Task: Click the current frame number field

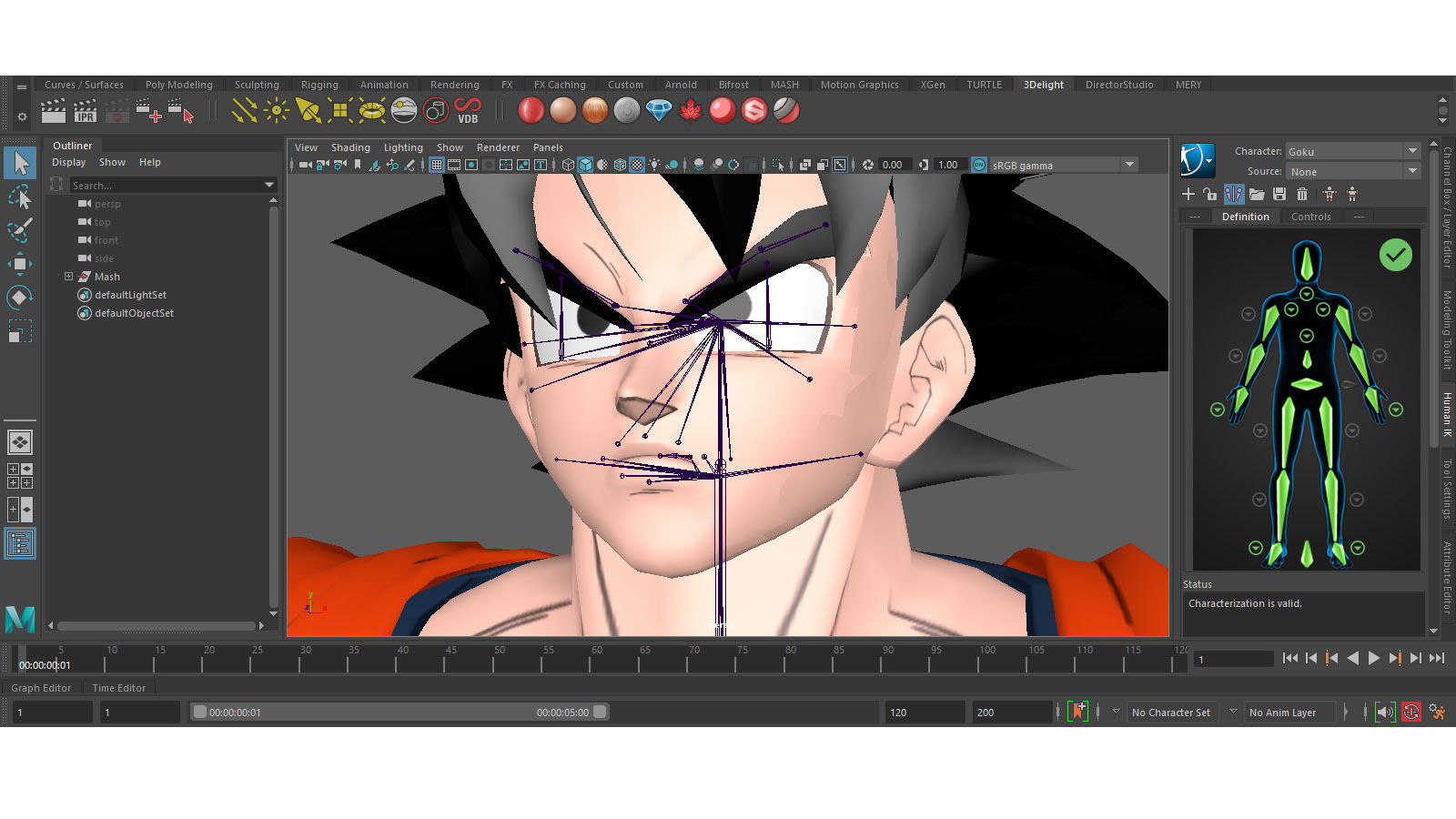Action: (x=1233, y=659)
